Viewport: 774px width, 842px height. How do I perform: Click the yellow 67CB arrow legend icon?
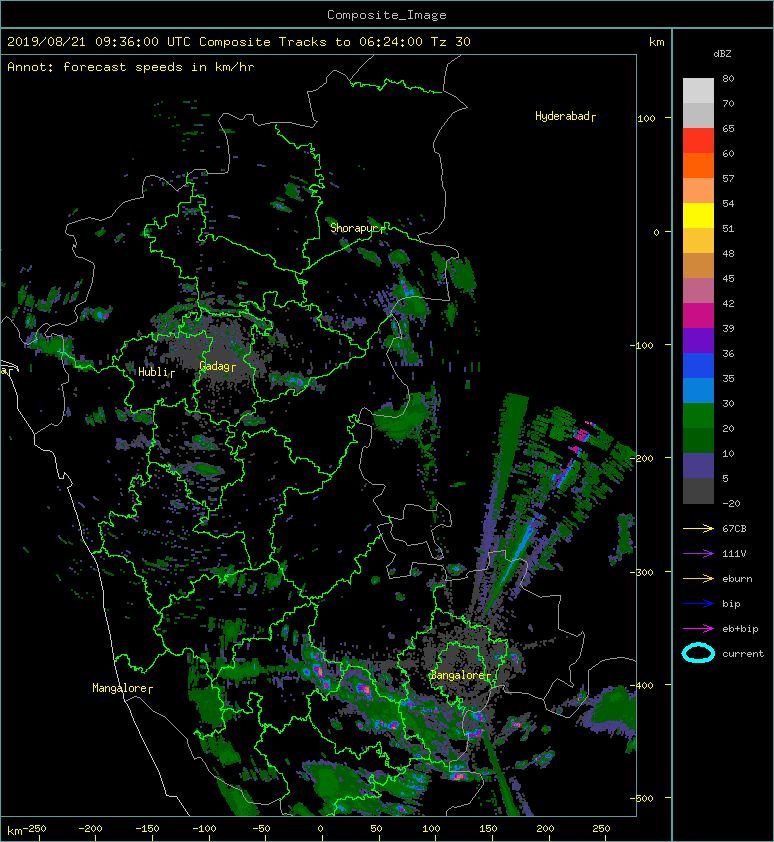698,529
